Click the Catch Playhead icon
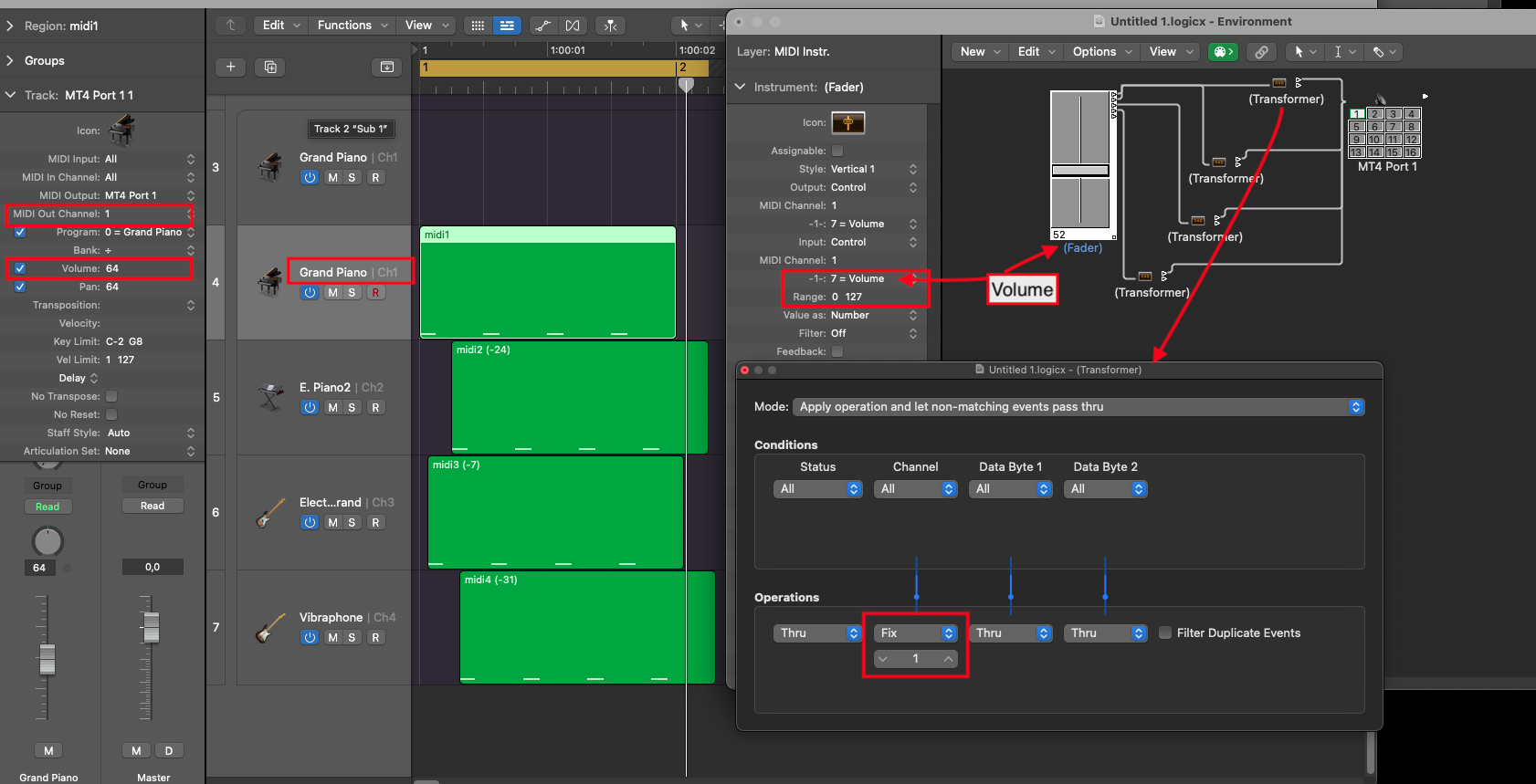1536x784 pixels. [x=611, y=26]
